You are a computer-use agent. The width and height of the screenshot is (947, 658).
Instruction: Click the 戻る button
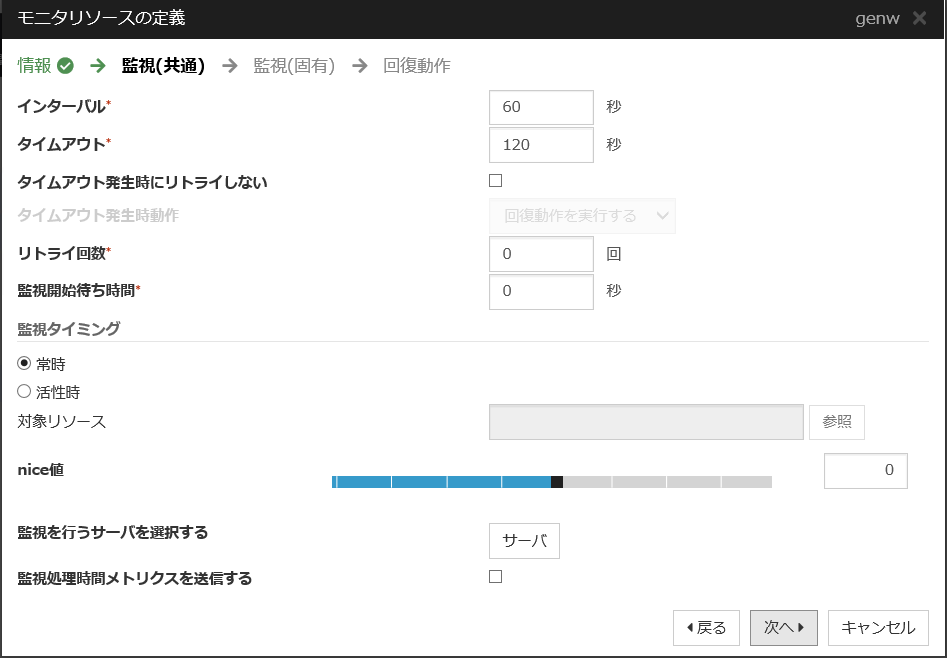pyautogui.click(x=706, y=628)
